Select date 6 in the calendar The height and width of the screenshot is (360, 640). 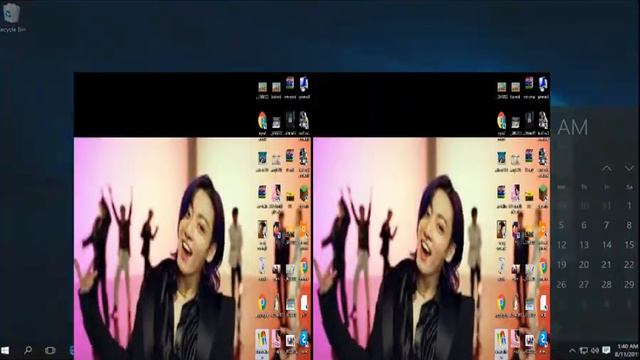click(x=584, y=225)
